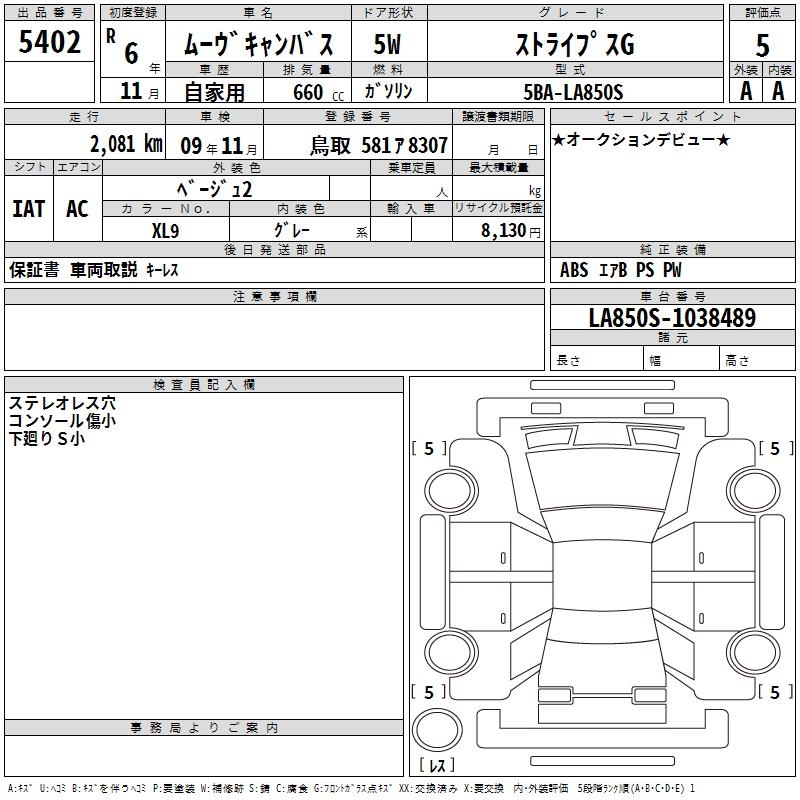Click the front-left tire rating 5
The image size is (800, 800).
coord(429,448)
